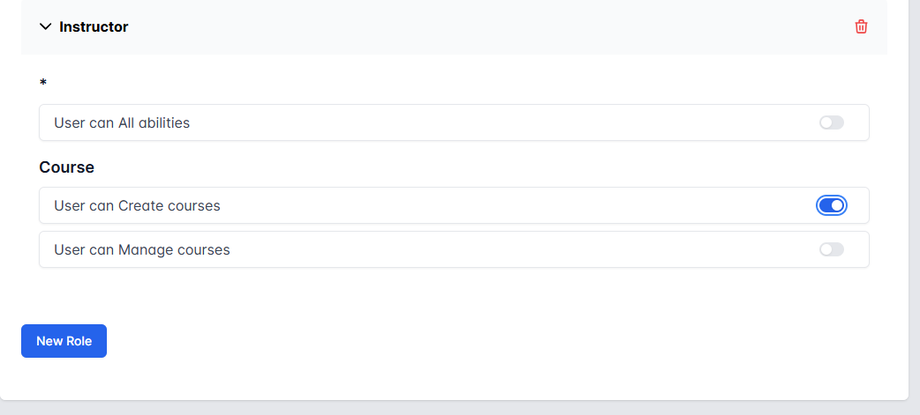
Task: Click blank middle of Manage courses row
Action: click(500, 249)
